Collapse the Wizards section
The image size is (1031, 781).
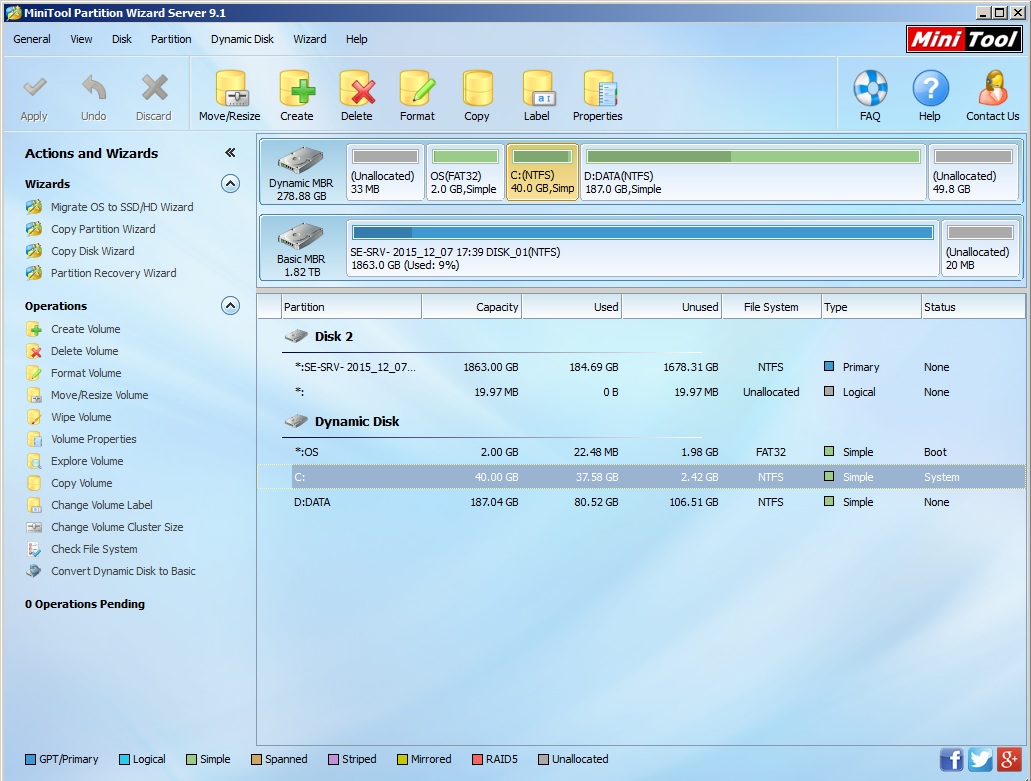(231, 183)
